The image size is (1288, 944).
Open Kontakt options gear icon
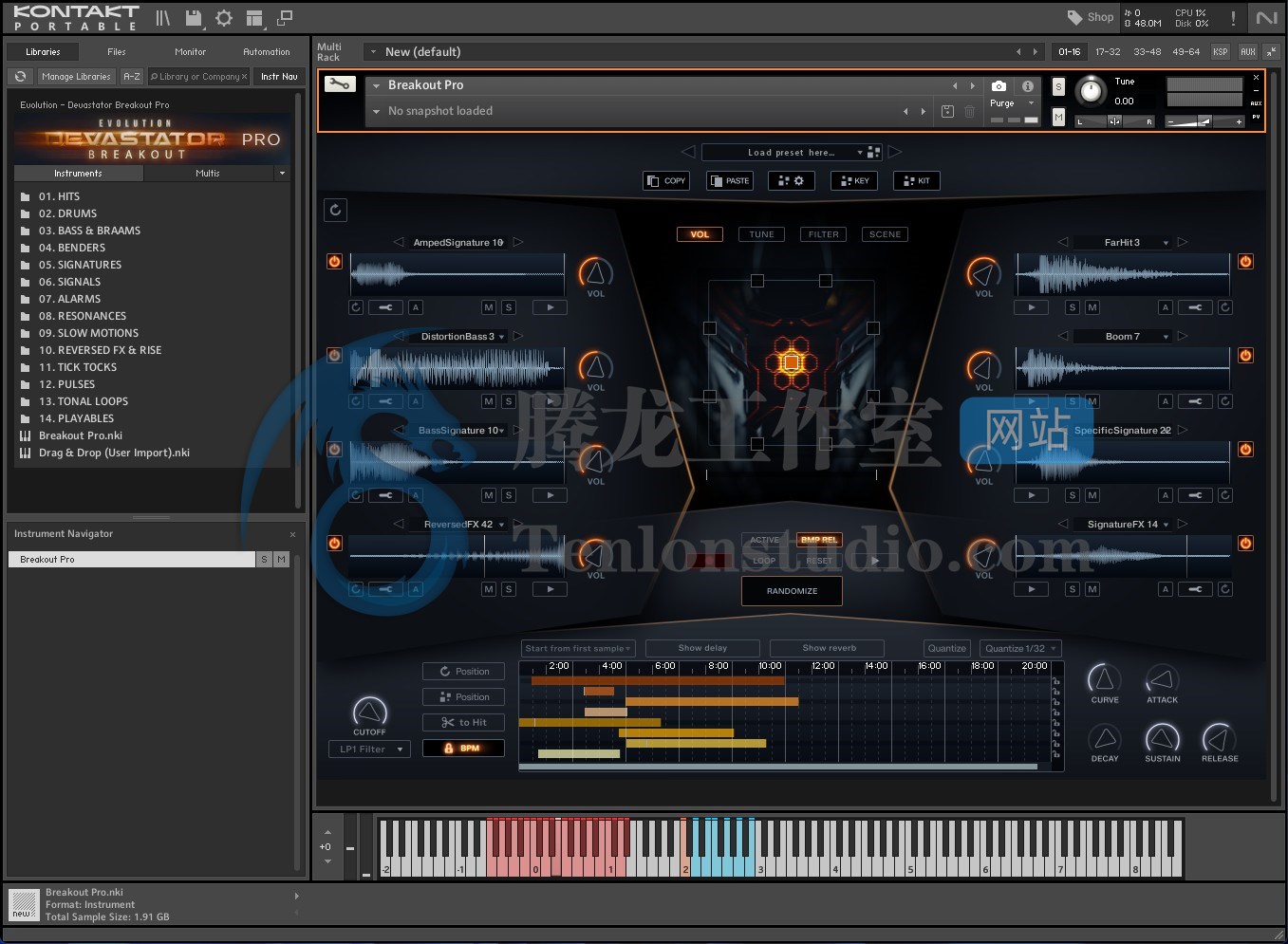224,17
